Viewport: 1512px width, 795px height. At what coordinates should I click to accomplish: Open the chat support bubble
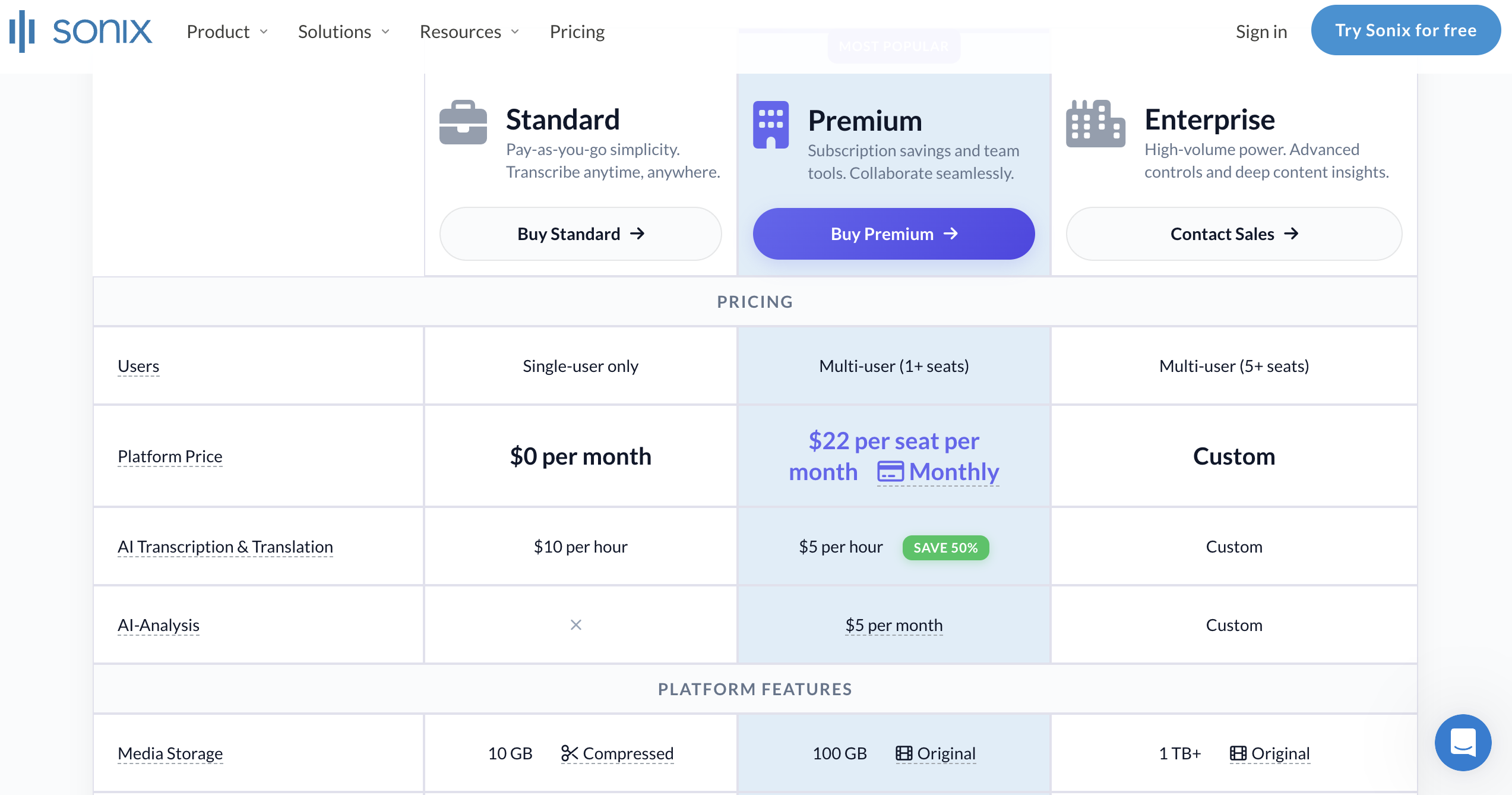1463,743
